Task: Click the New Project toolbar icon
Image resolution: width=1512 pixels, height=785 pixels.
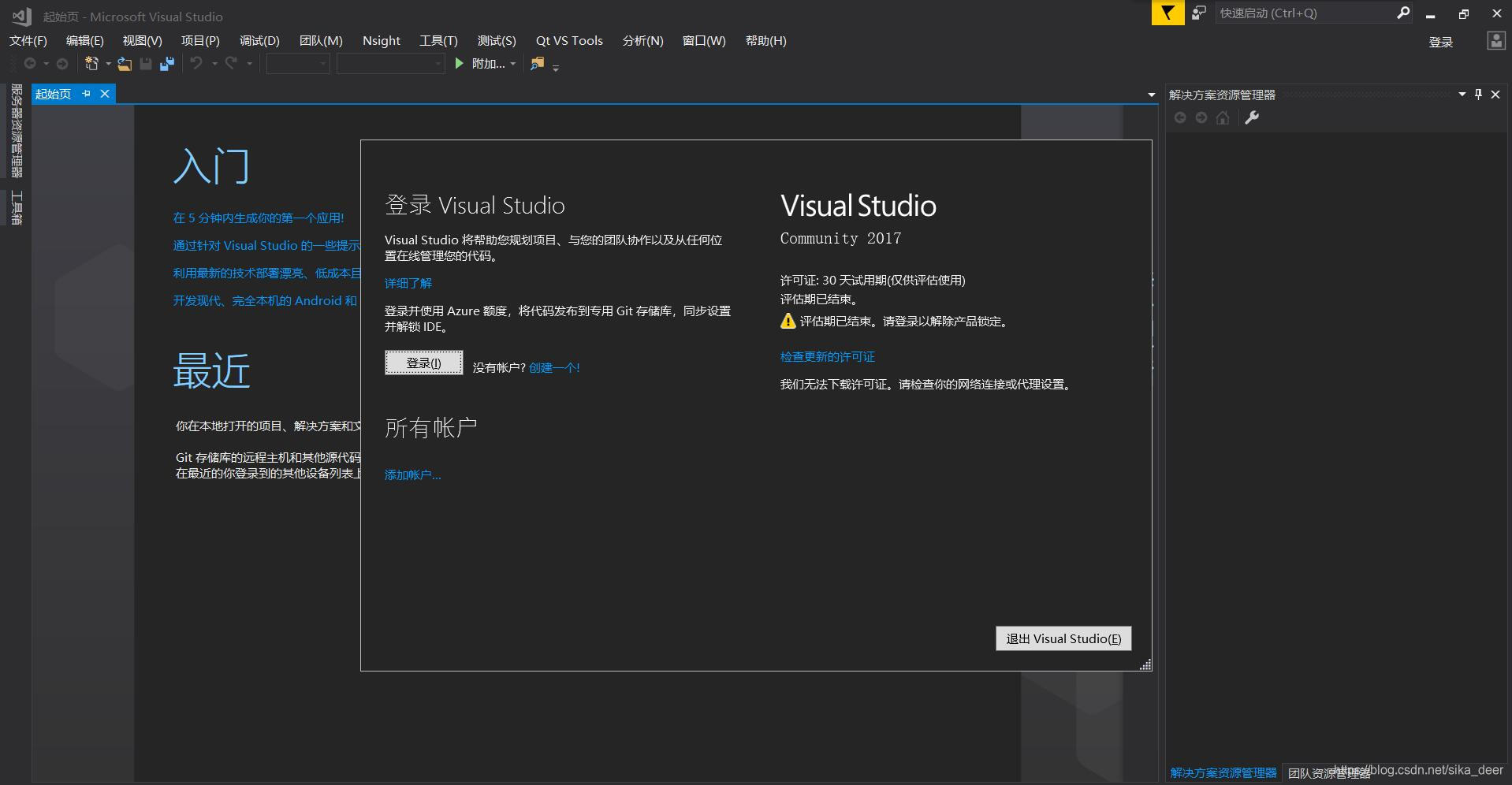Action: coord(92,64)
